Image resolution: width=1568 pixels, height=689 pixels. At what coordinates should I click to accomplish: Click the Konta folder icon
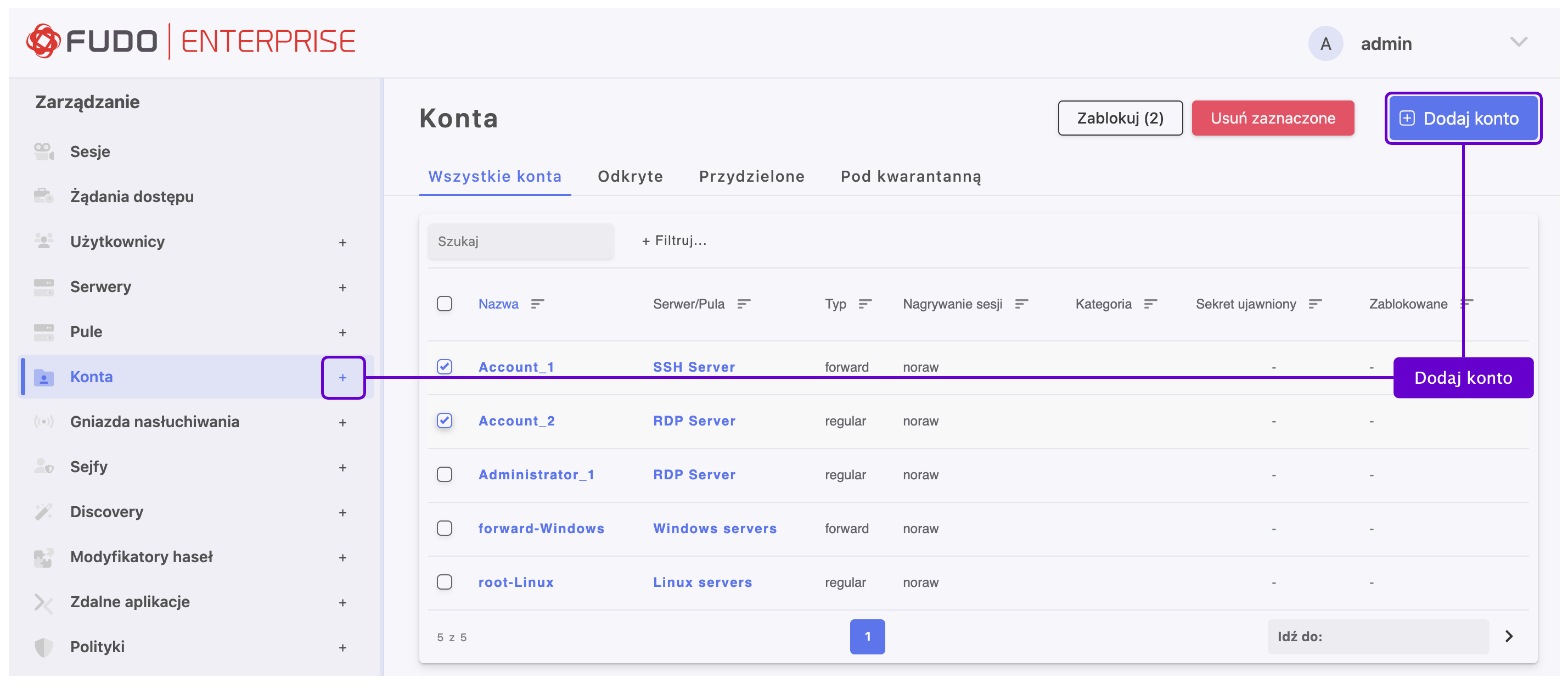click(x=44, y=377)
